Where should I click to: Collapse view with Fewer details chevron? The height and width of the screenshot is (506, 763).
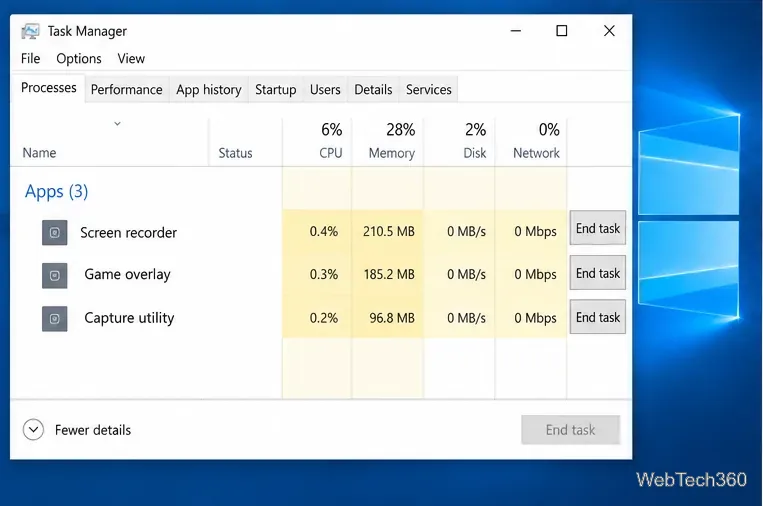[x=33, y=430]
